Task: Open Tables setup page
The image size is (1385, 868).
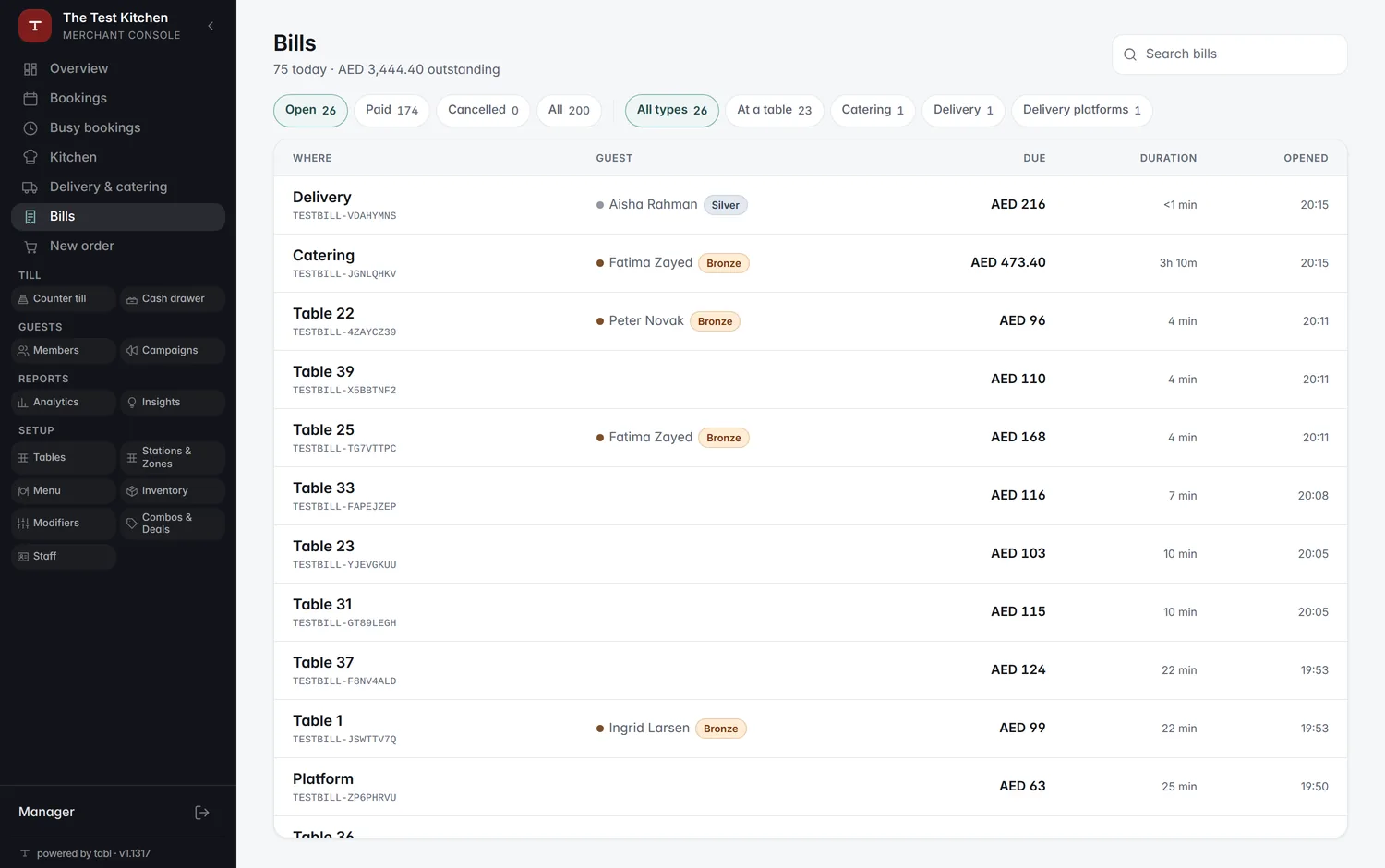Action: (64, 458)
